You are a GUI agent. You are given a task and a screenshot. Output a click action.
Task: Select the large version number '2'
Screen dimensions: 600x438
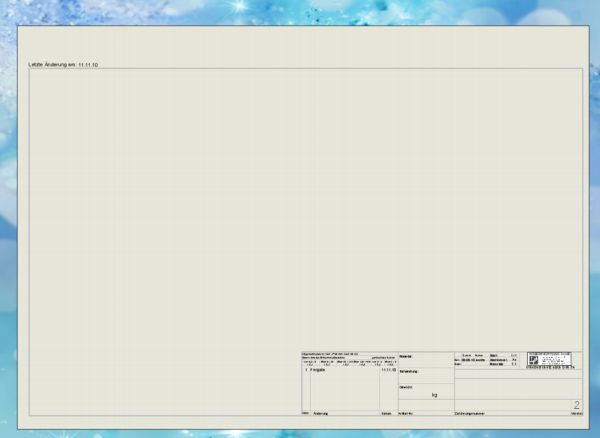tap(577, 405)
